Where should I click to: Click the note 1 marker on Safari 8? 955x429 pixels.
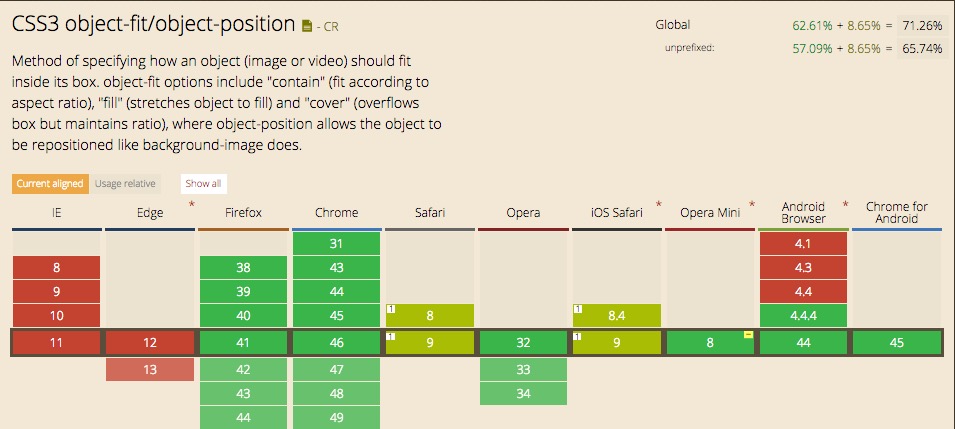tap(391, 309)
